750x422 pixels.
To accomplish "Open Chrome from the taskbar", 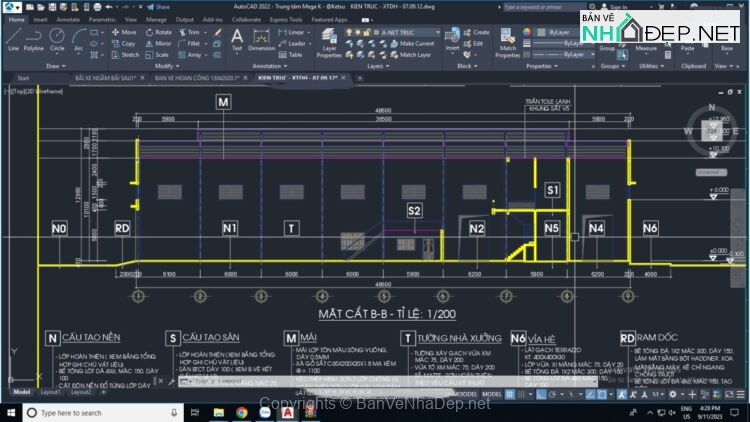I will (242, 412).
